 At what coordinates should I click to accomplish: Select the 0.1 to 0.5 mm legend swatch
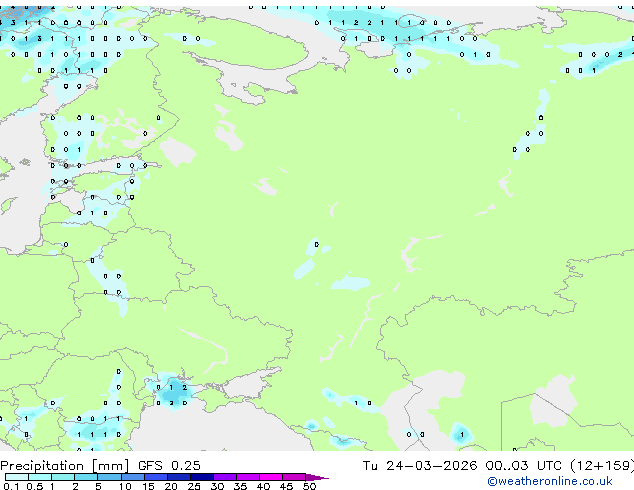17,477
